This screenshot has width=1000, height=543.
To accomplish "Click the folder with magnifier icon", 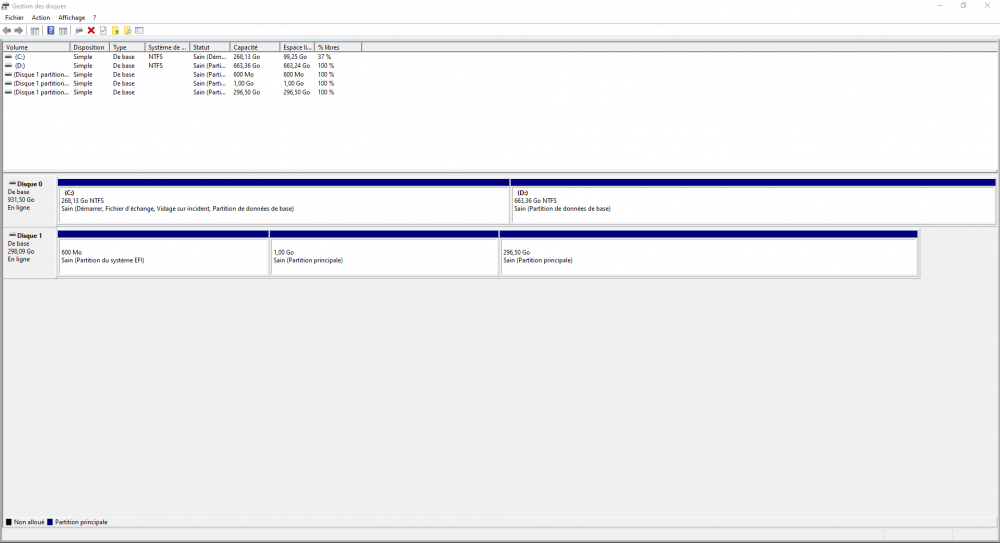I will point(127,30).
